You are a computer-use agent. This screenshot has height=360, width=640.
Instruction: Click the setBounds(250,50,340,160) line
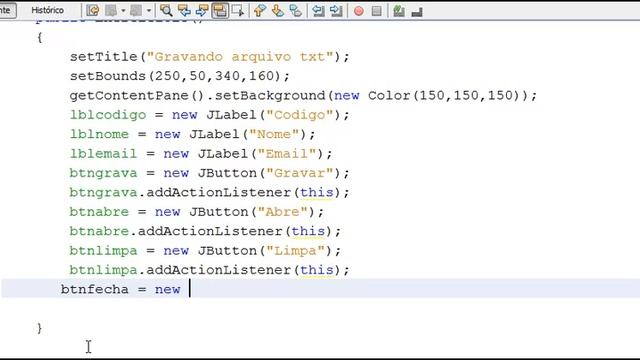(179, 76)
